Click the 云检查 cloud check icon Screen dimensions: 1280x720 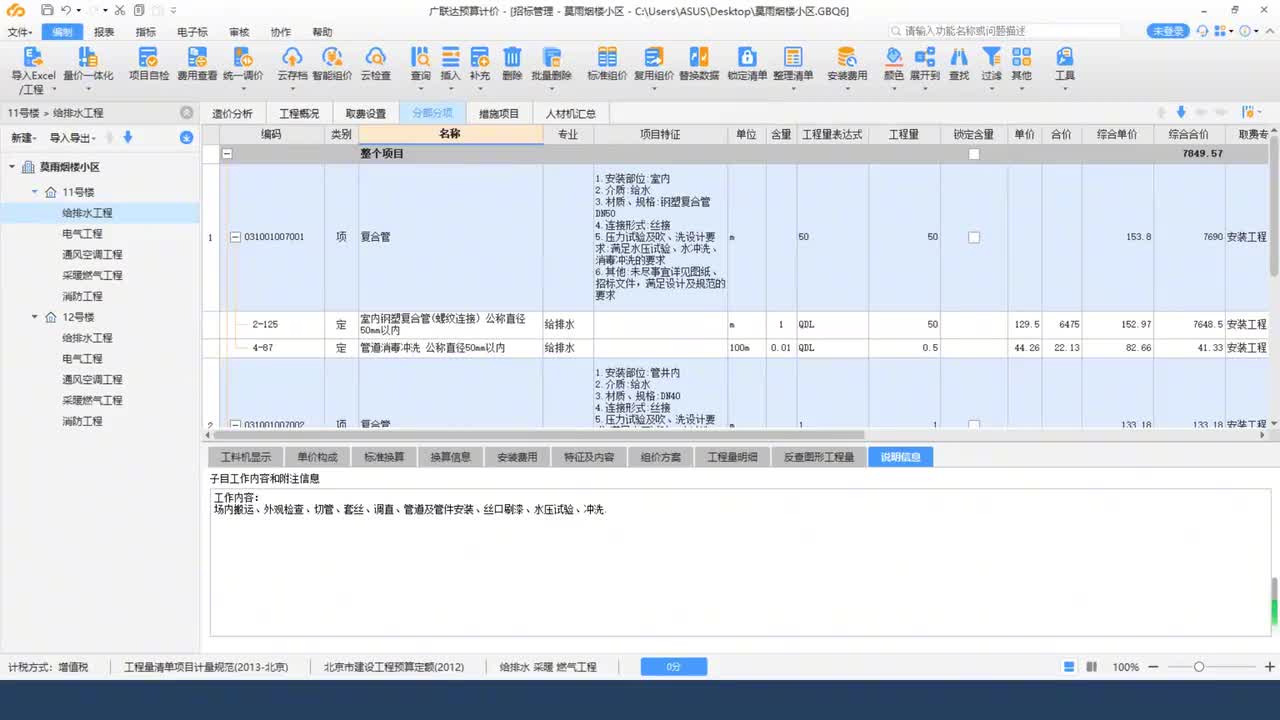tap(376, 57)
